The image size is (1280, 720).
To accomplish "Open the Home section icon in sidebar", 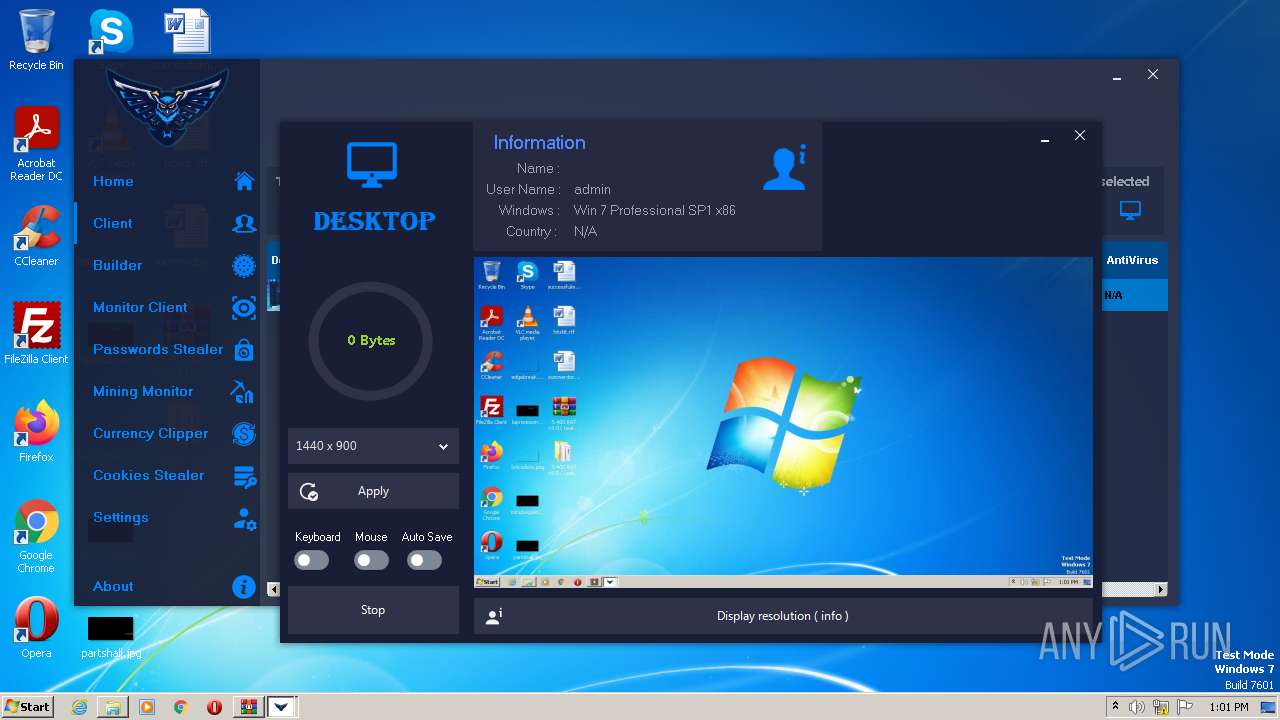I will (x=244, y=181).
